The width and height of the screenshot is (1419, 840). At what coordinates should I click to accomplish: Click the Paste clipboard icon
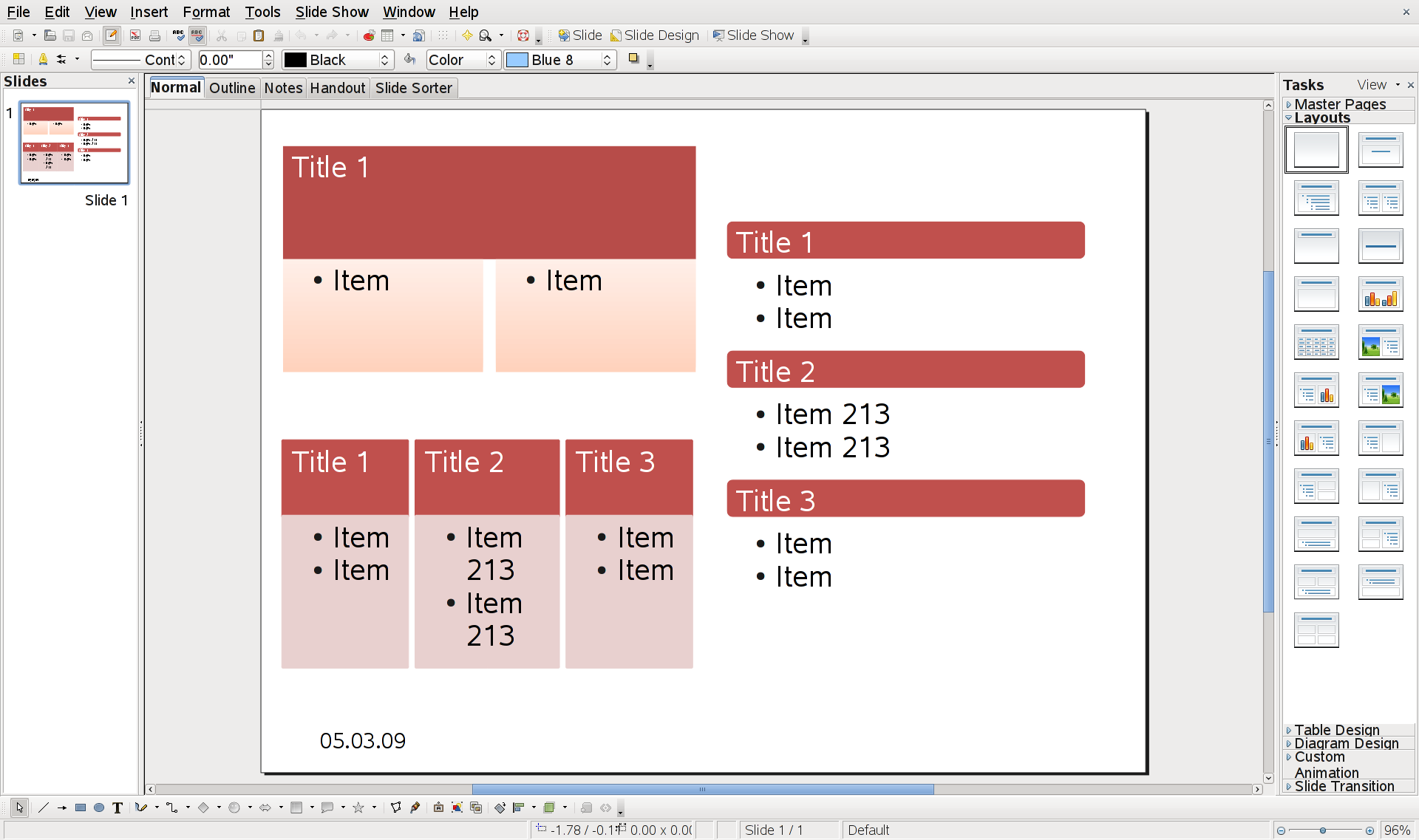[x=259, y=35]
